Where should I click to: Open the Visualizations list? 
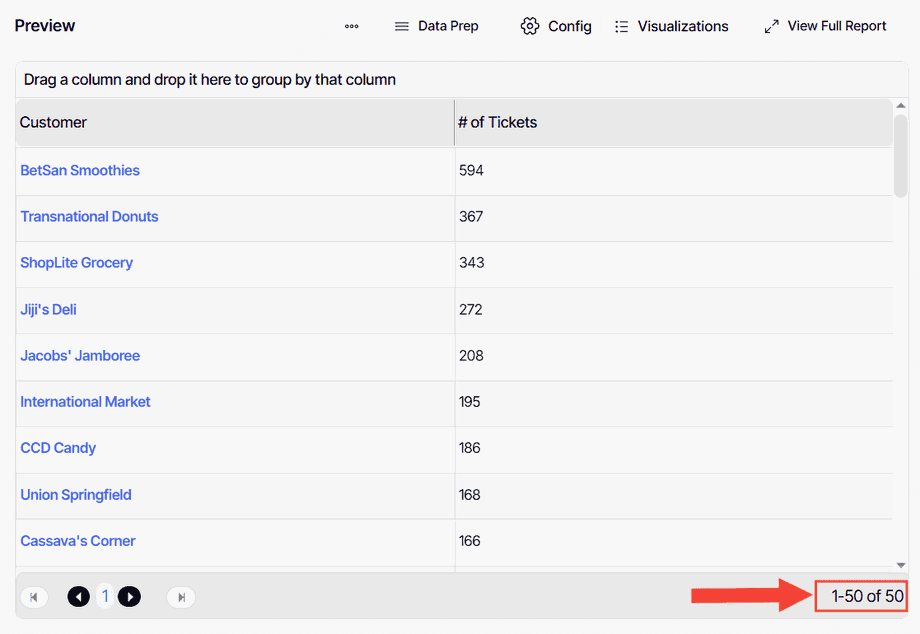(x=671, y=27)
